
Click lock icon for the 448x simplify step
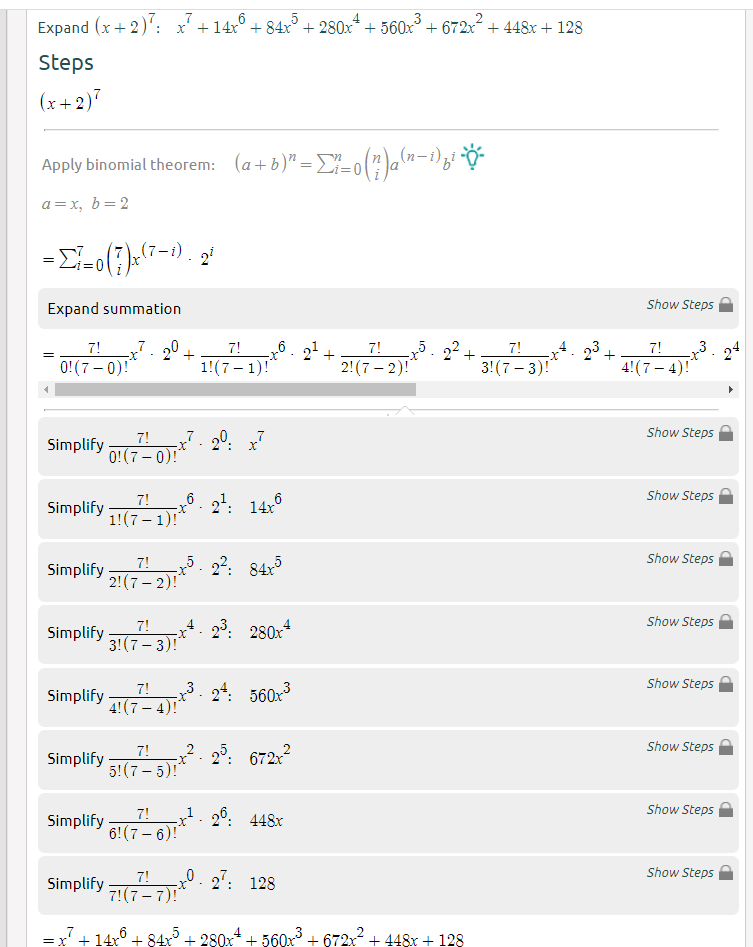click(726, 809)
